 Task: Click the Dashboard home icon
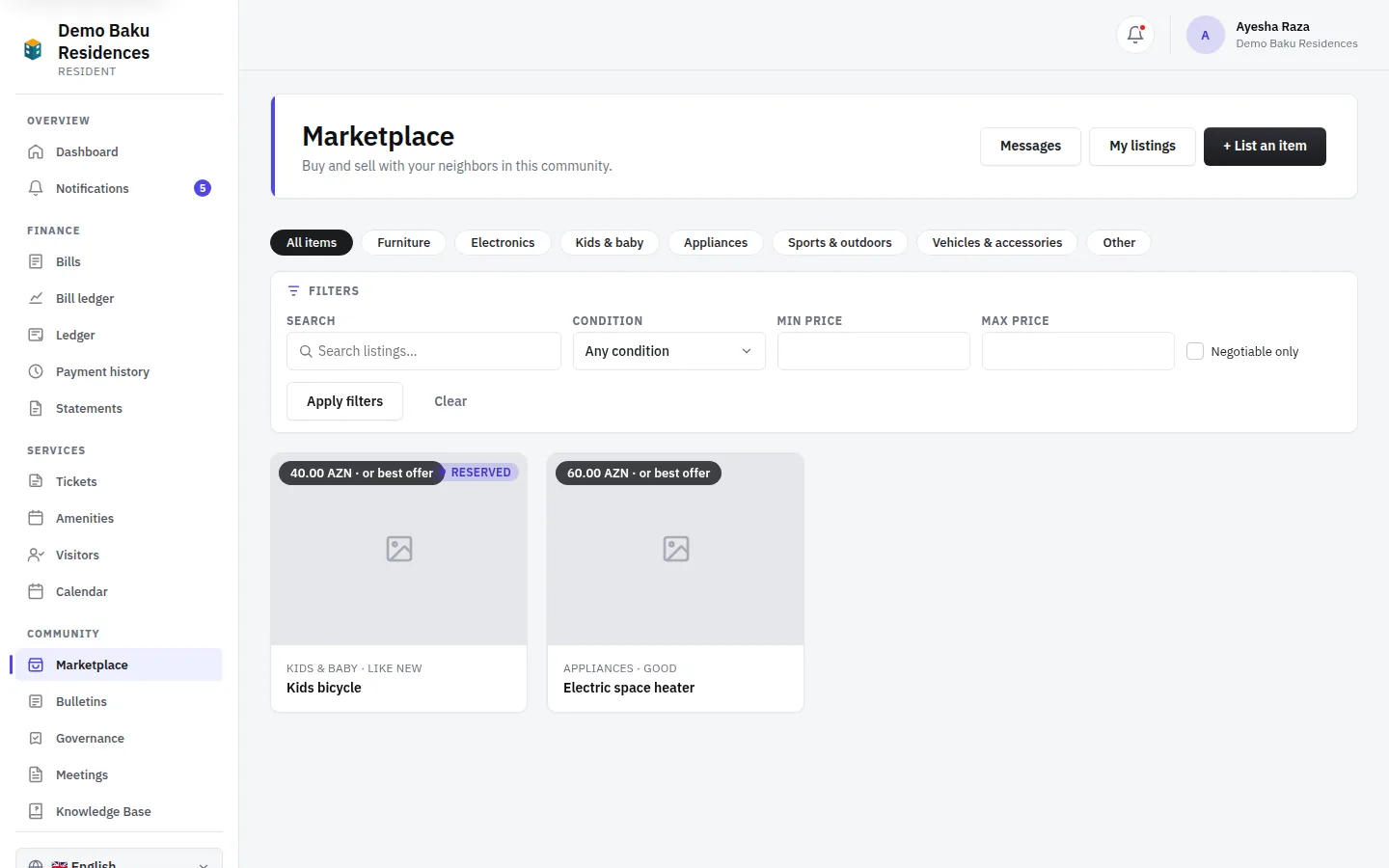coord(36,151)
